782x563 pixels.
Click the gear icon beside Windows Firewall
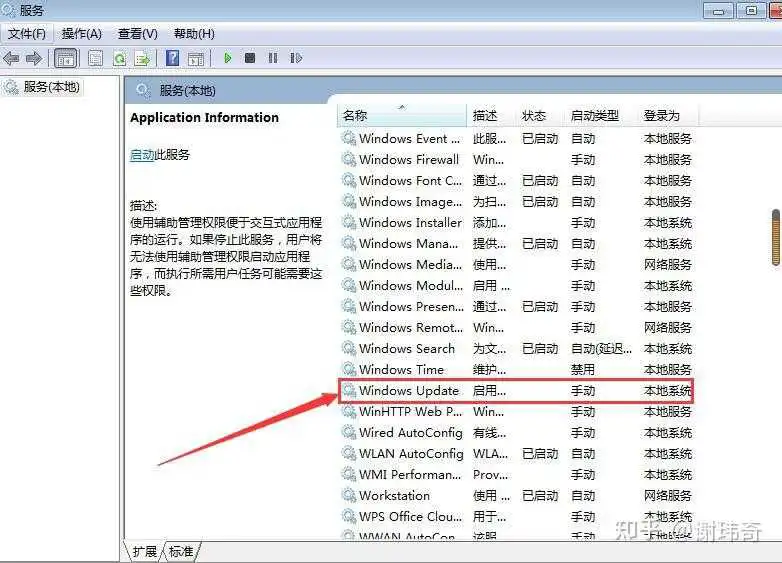coord(349,159)
